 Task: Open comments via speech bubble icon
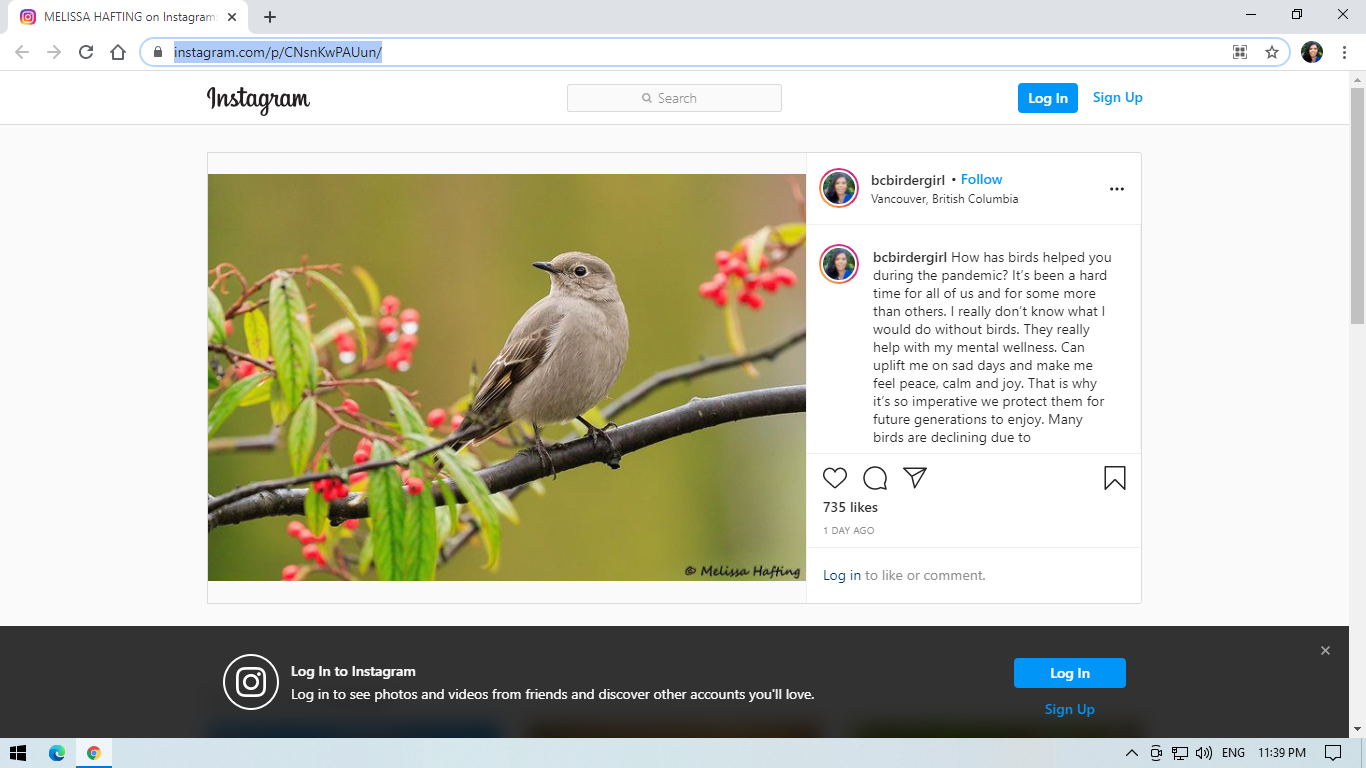click(x=875, y=478)
